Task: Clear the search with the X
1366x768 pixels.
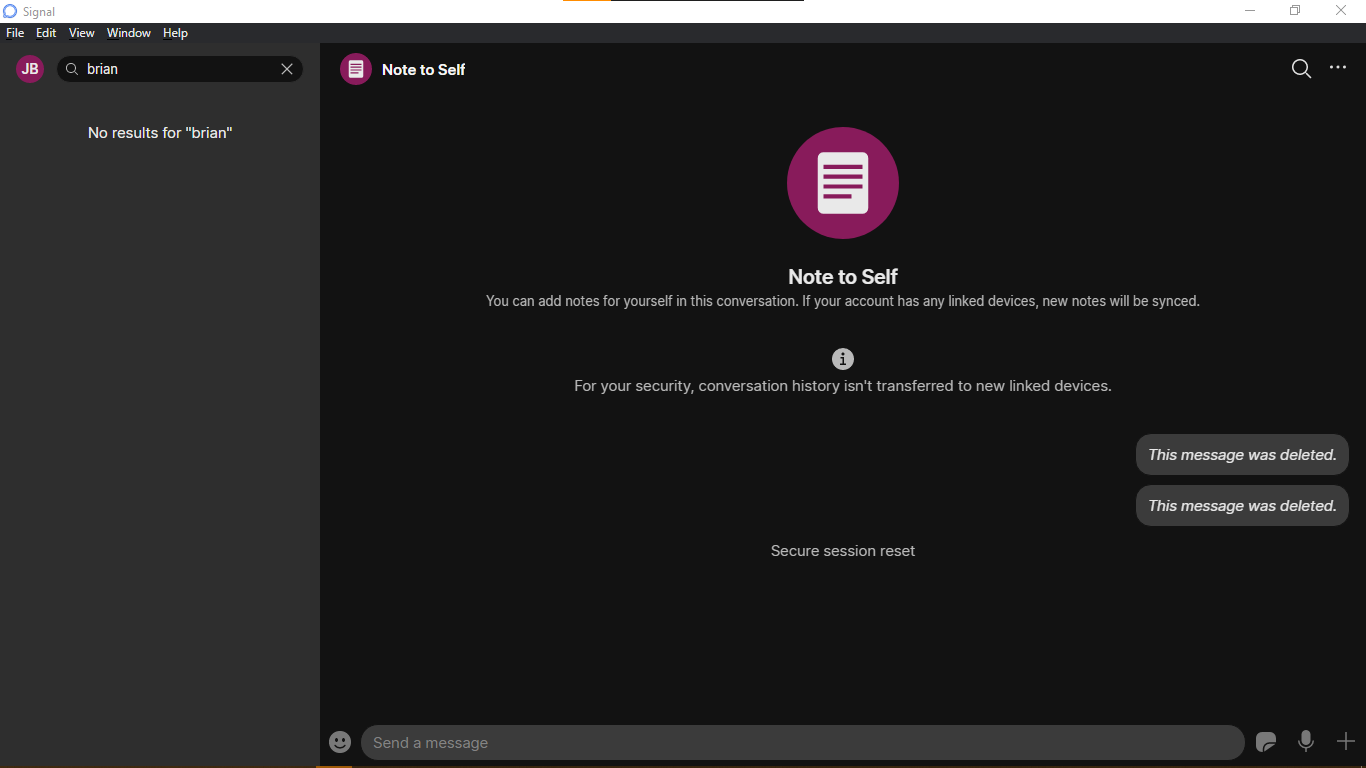Action: click(x=287, y=68)
